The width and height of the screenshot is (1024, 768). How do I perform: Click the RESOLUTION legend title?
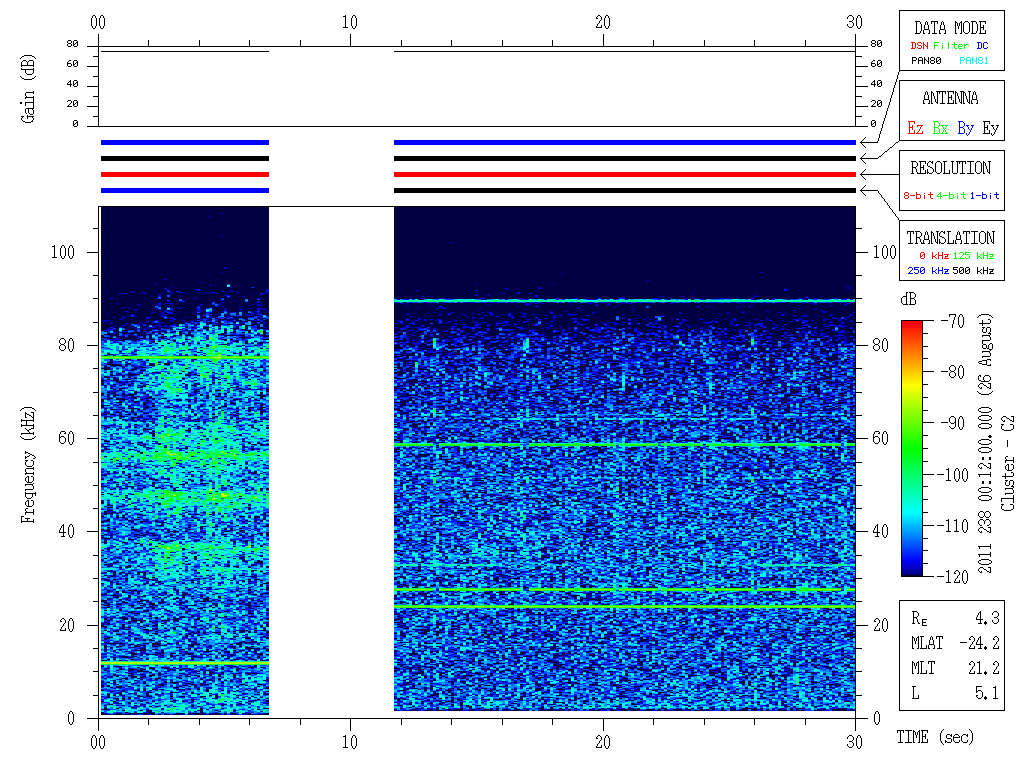coord(950,168)
